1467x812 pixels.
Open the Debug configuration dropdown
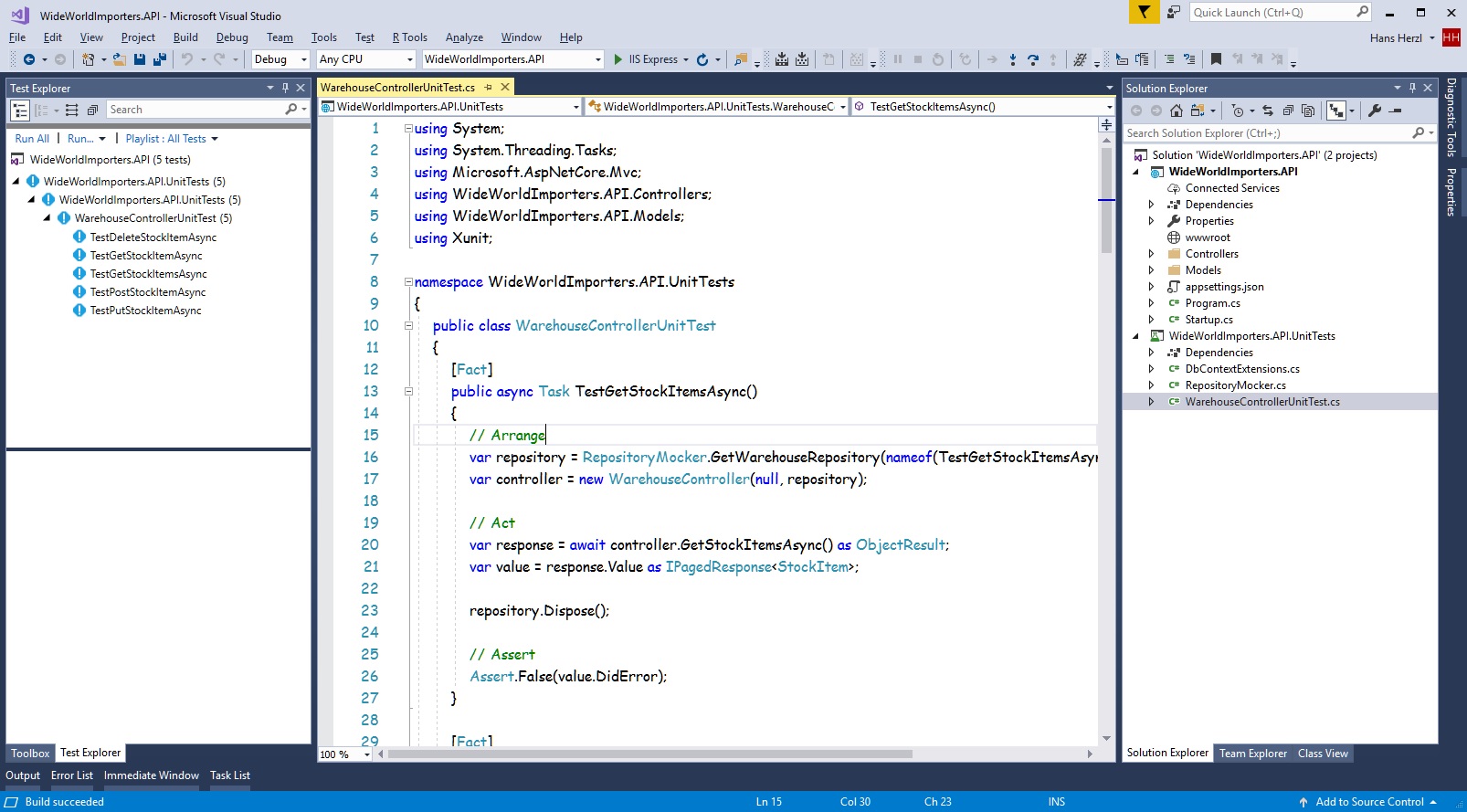(280, 59)
